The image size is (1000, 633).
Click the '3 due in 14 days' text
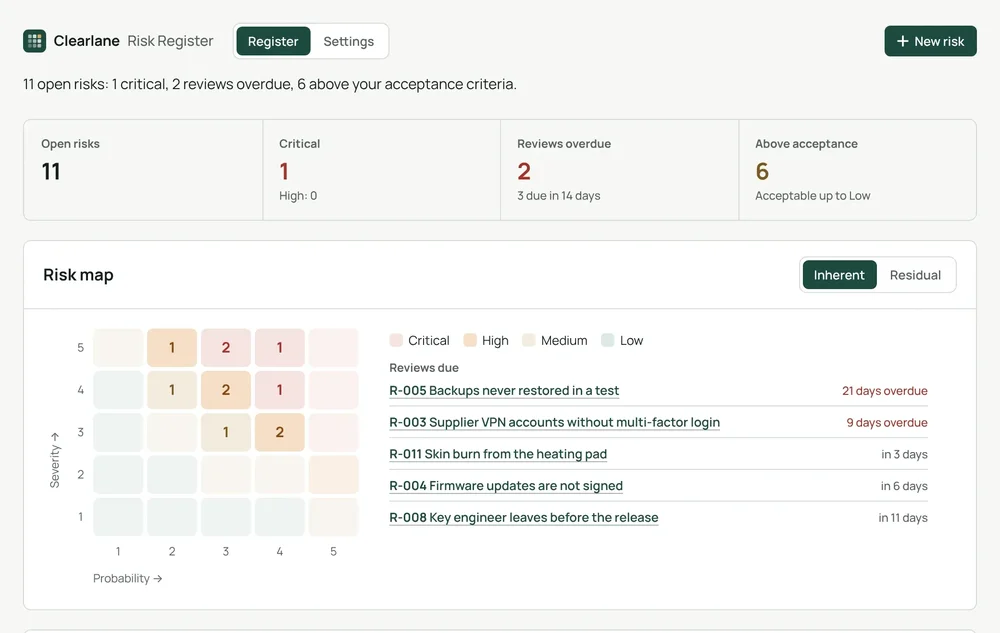[x=559, y=196]
